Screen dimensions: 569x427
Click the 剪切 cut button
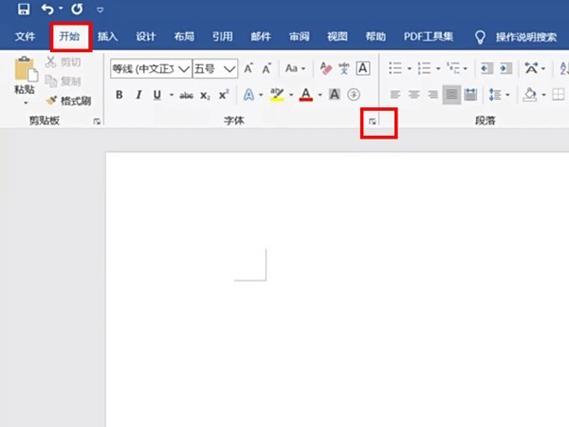point(63,62)
